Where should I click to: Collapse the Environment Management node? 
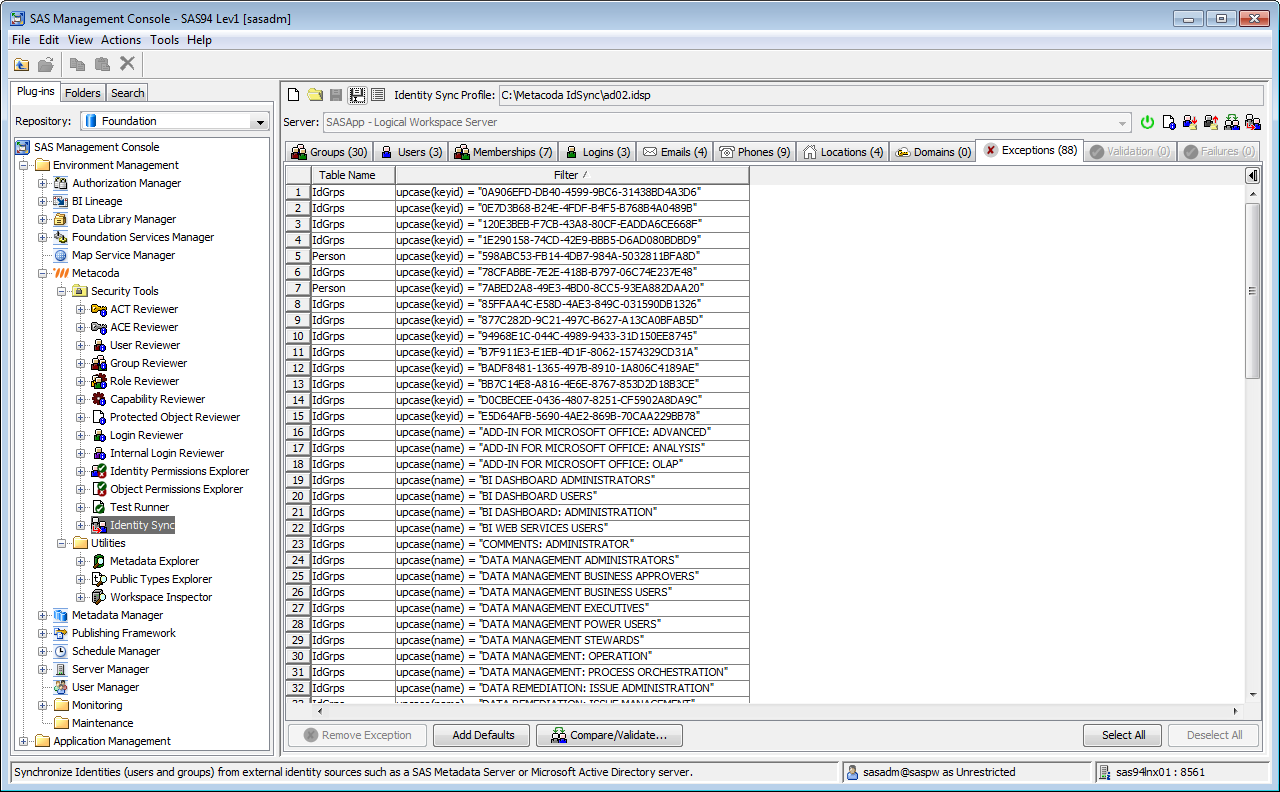pyautogui.click(x=24, y=165)
